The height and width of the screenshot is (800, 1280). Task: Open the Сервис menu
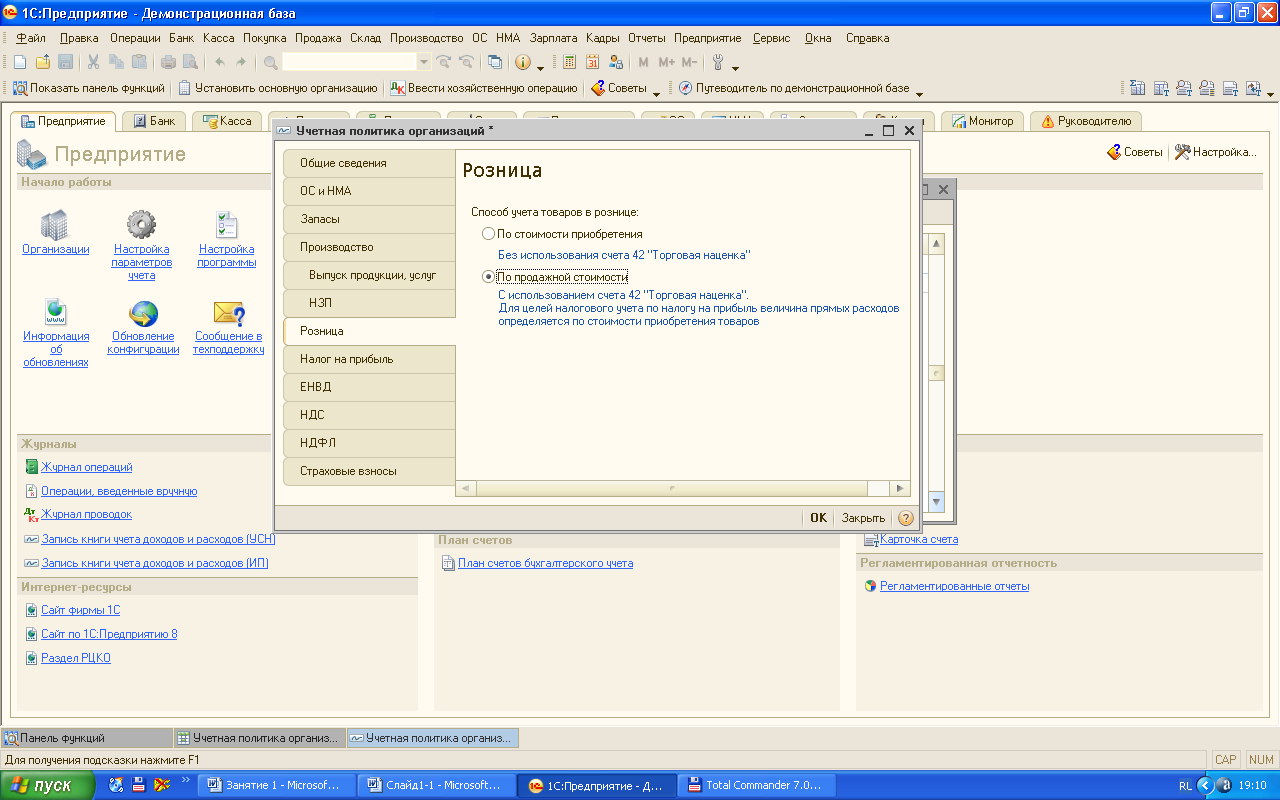[771, 38]
